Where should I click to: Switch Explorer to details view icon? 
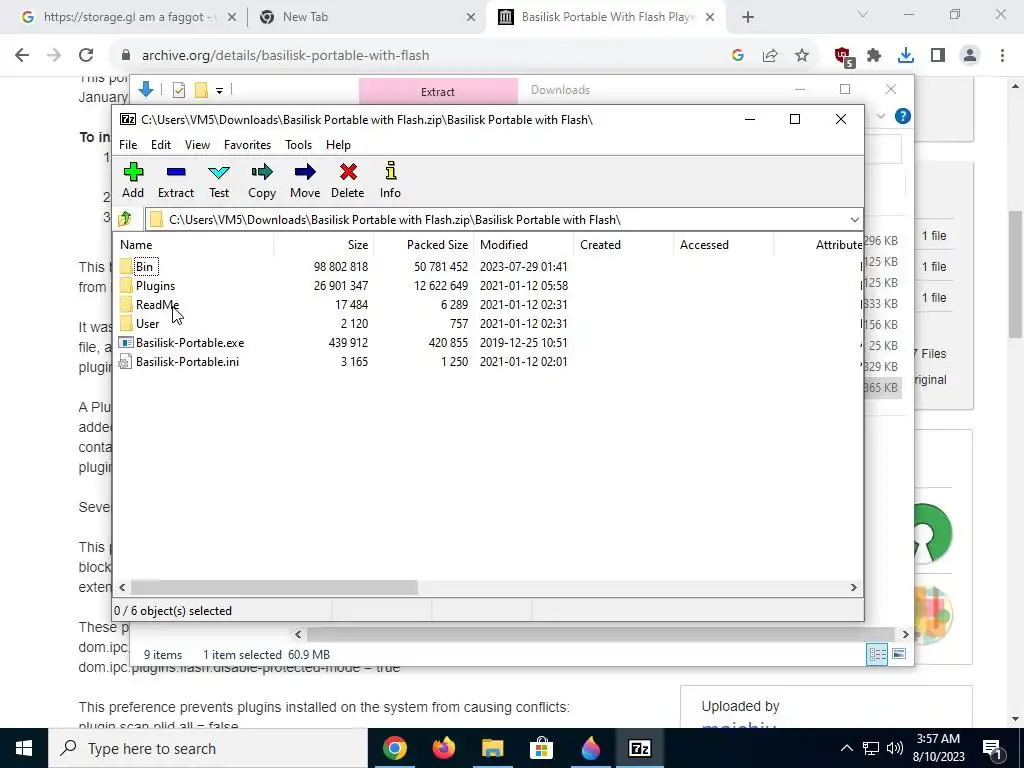point(877,654)
